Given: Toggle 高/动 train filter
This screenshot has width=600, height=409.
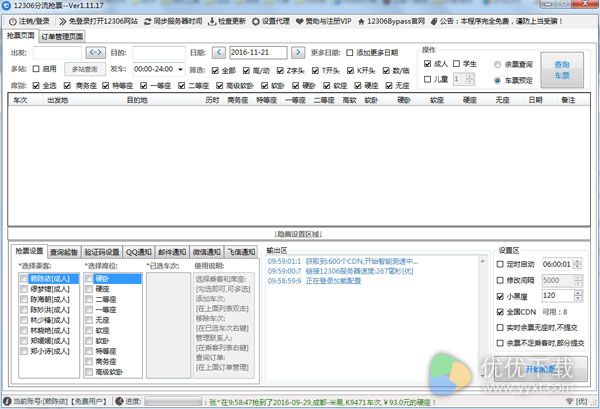Looking at the screenshot, I should click(x=246, y=71).
